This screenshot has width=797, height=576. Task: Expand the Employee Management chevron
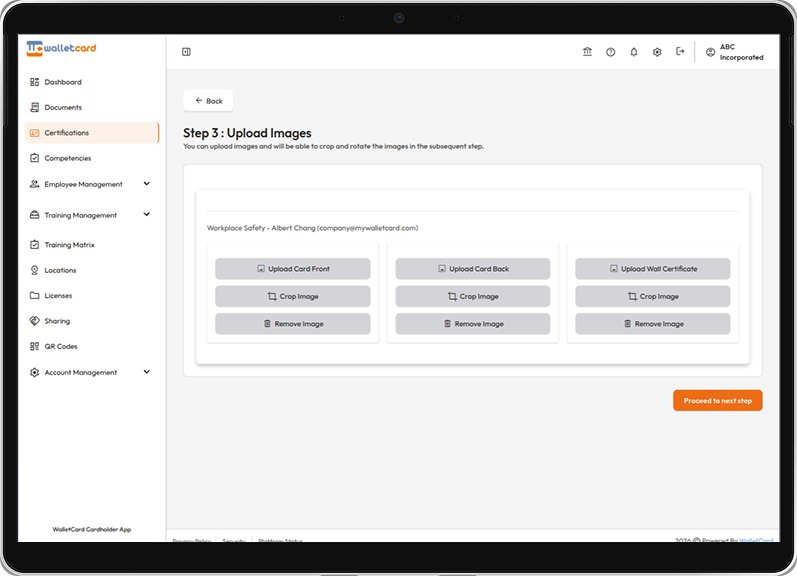click(147, 184)
